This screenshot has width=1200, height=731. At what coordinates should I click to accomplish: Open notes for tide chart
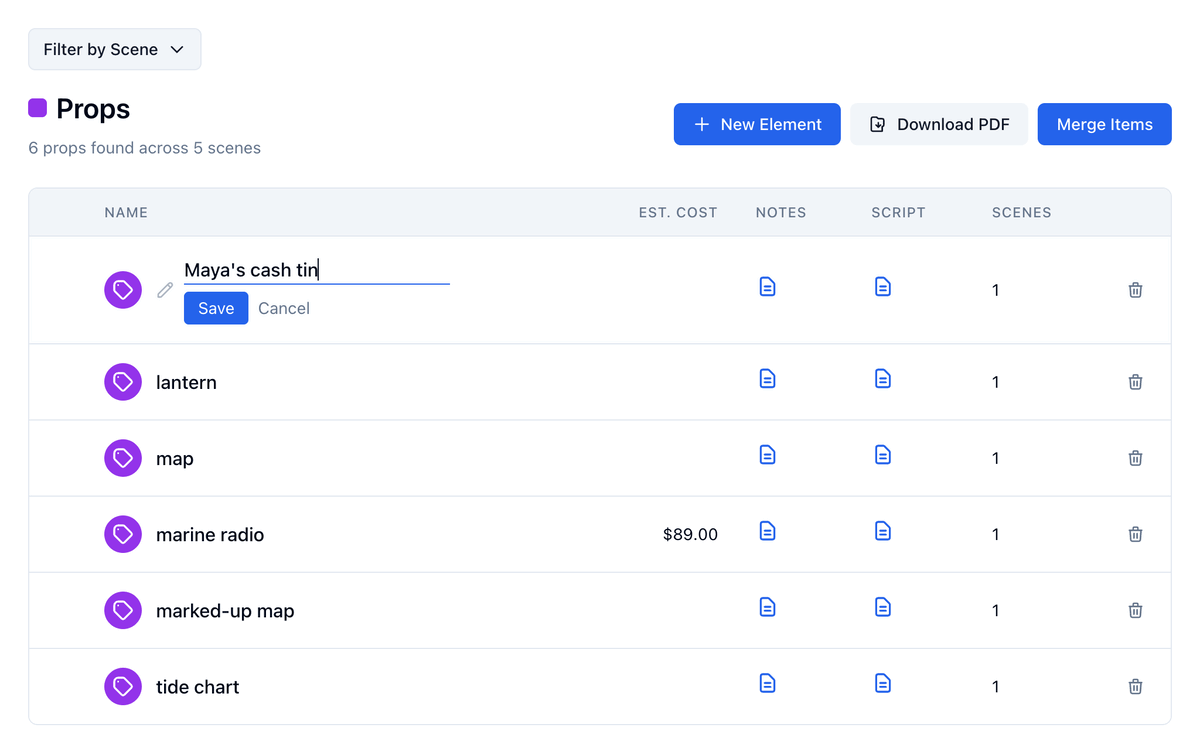[767, 683]
